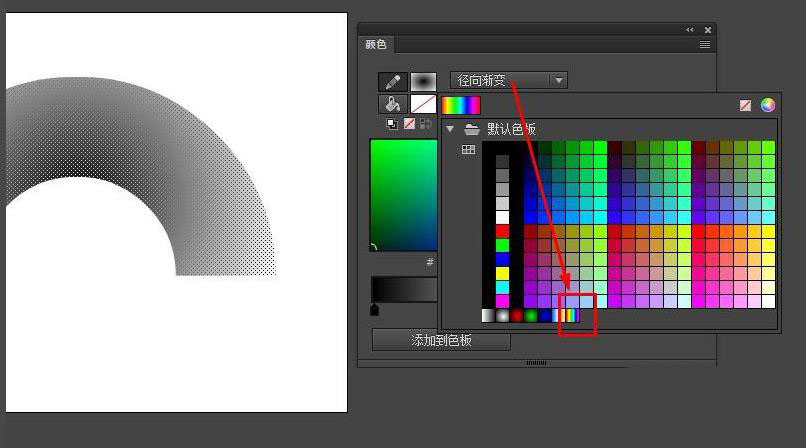Pick the cyan swatch in gray column
Screen dimensions: 806x448
pyautogui.click(x=502, y=287)
